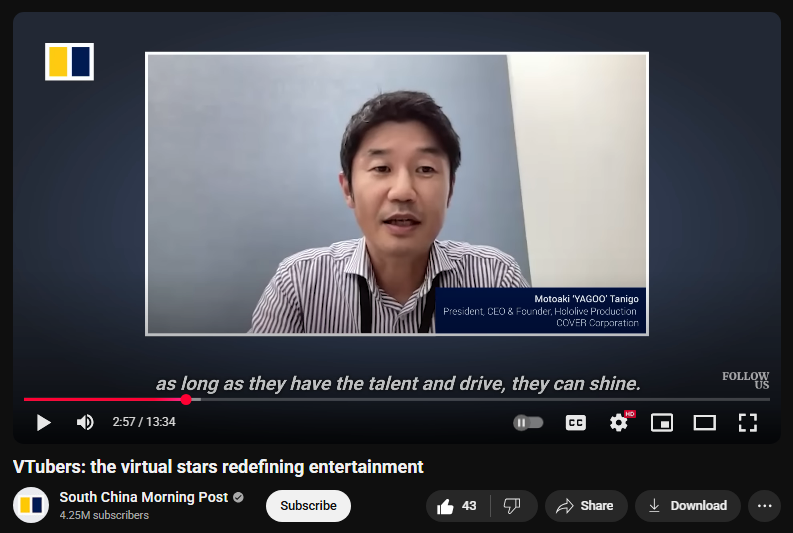Click the red progress bar scrubber handle

186,400
